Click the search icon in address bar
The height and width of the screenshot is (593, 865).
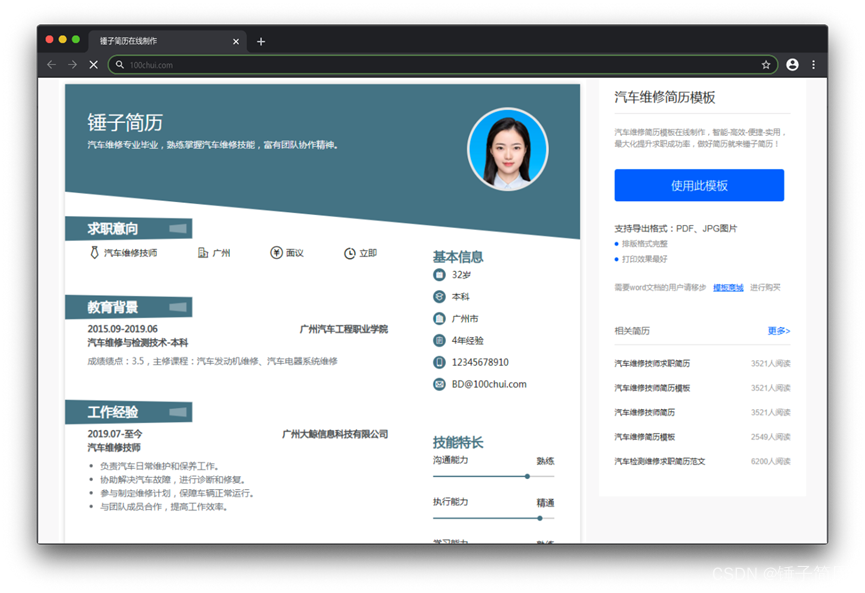pos(120,65)
